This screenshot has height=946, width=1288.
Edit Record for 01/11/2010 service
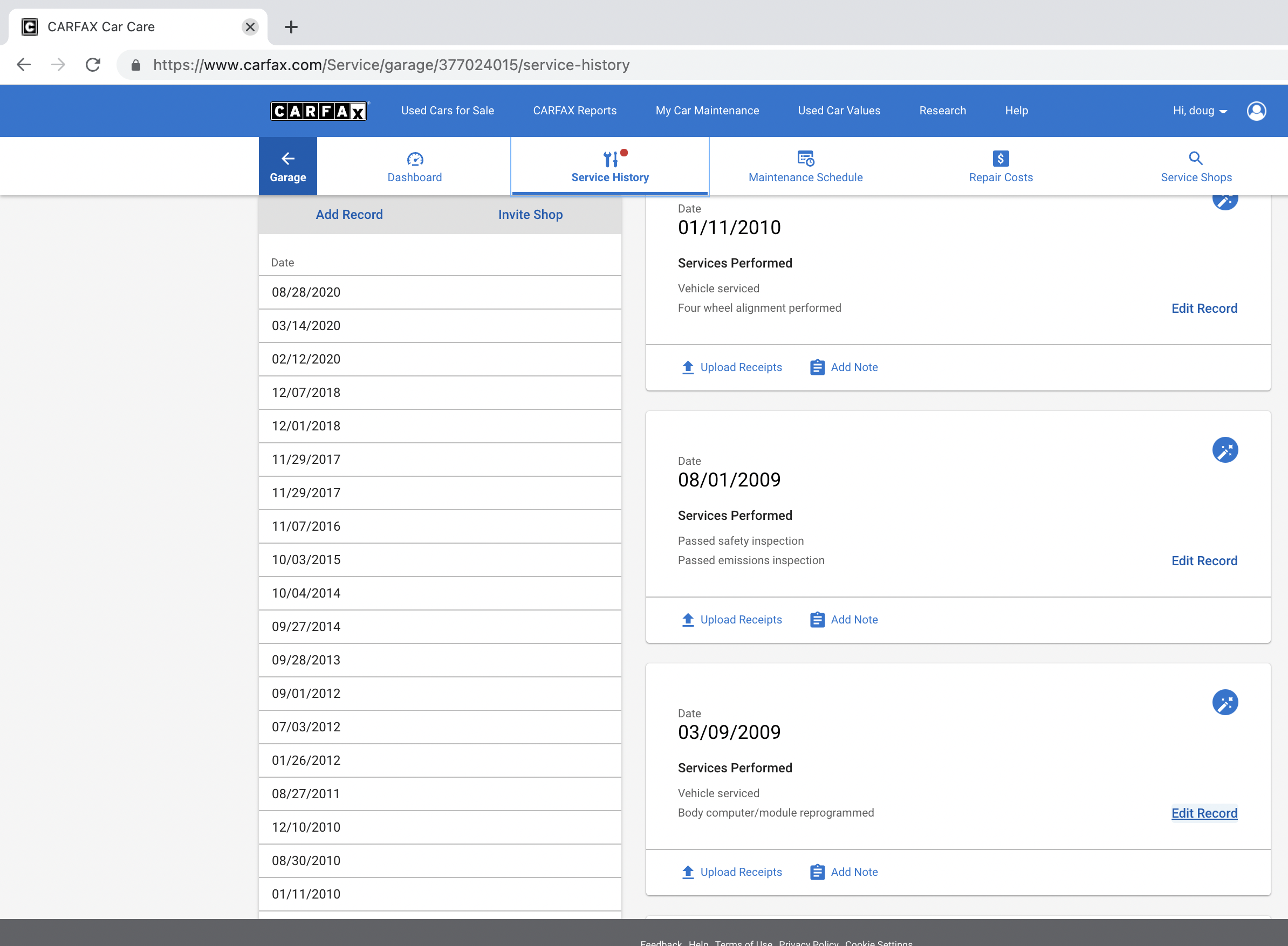pos(1204,309)
